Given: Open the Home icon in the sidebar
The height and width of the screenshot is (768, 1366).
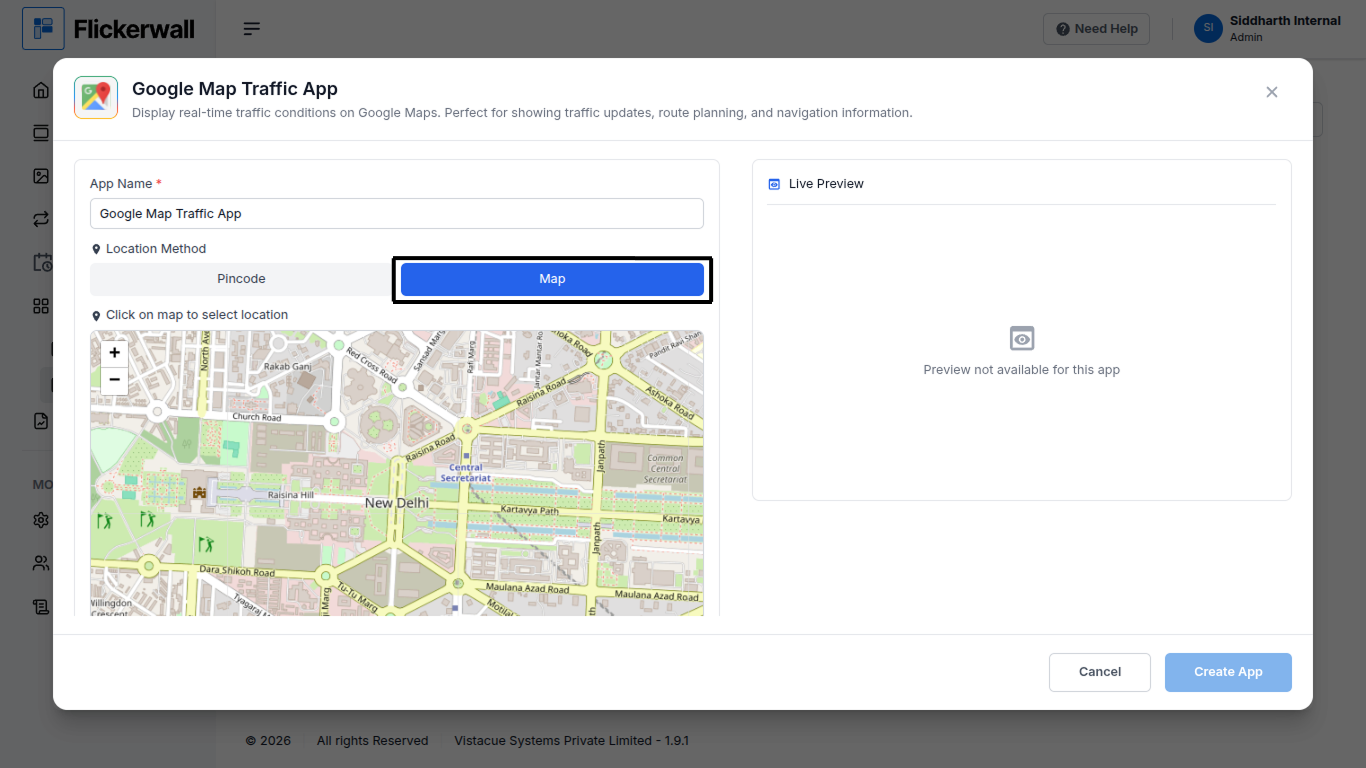Looking at the screenshot, I should point(41,90).
